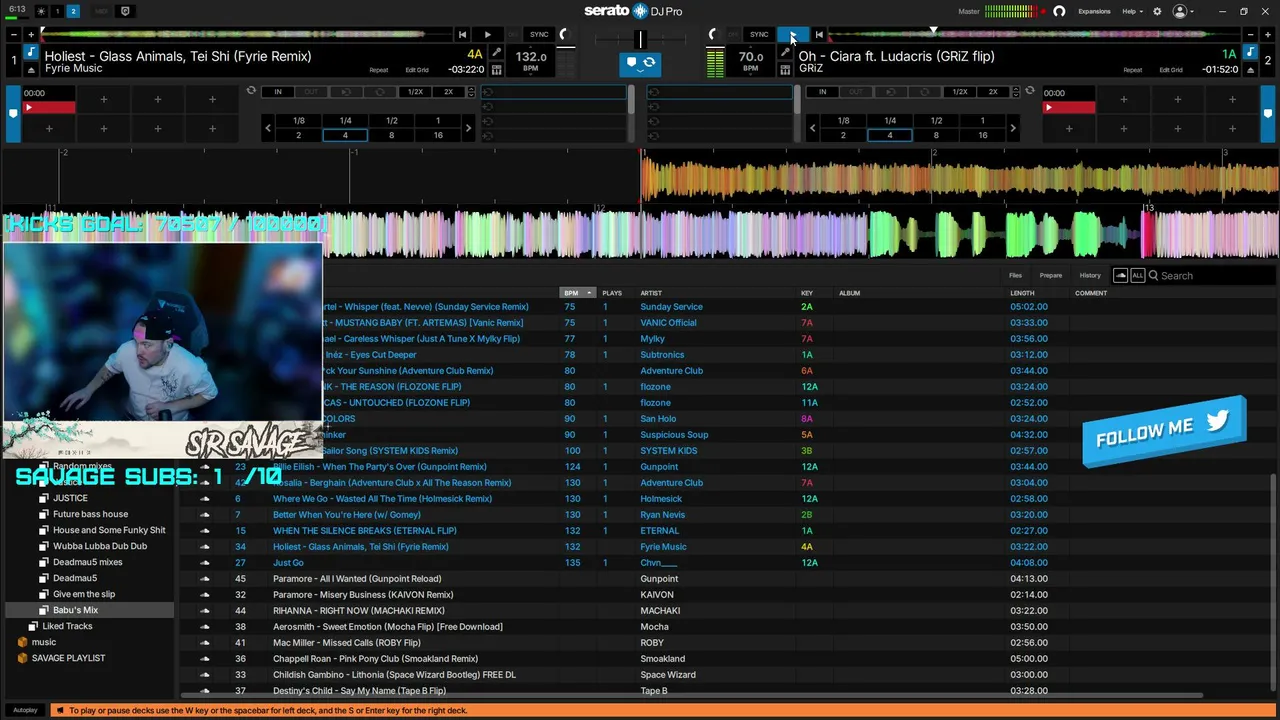Screen dimensions: 1280x720
Task: Play the left deck track
Action: [487, 35]
